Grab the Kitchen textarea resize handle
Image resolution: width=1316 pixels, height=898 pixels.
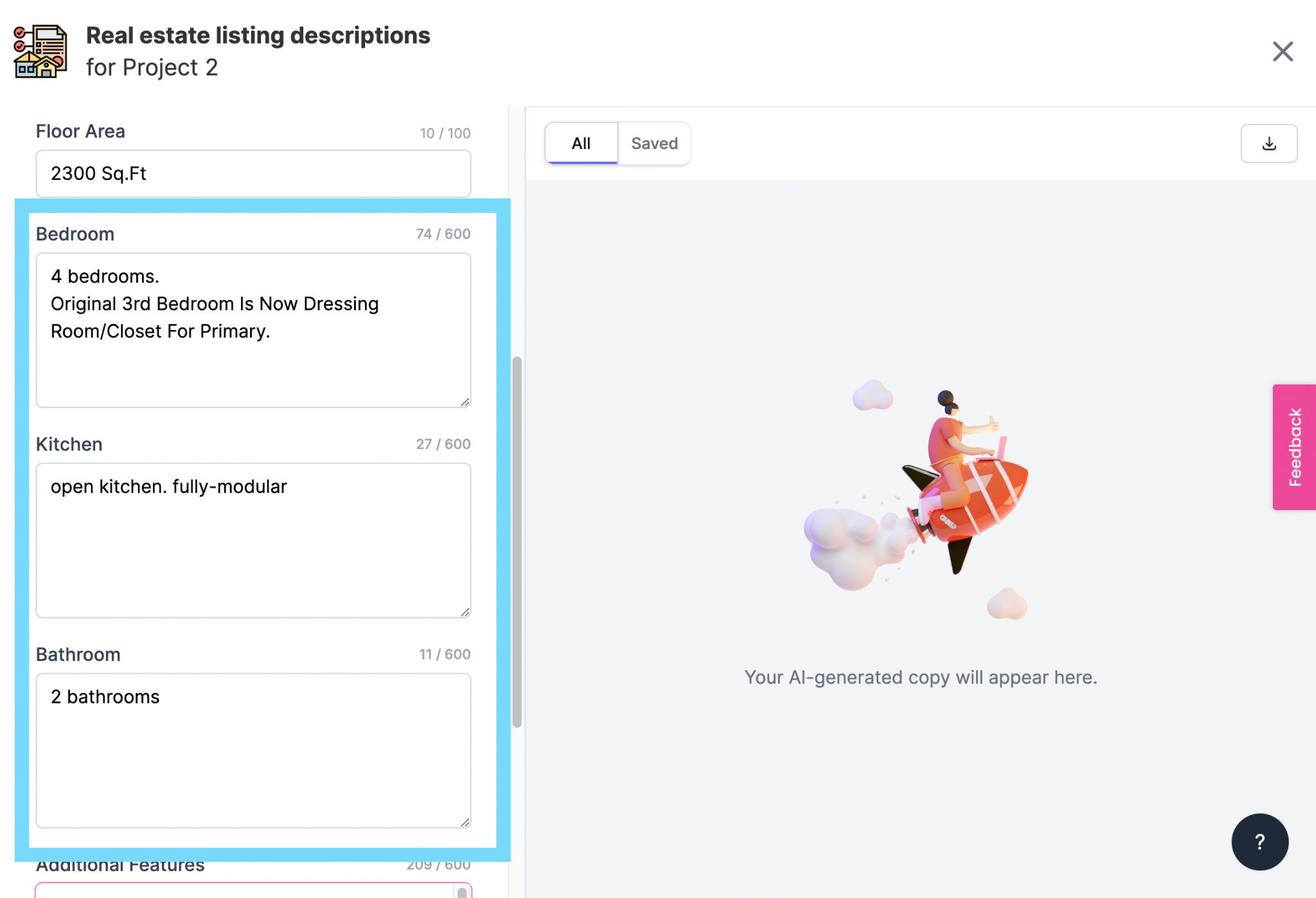tap(465, 612)
